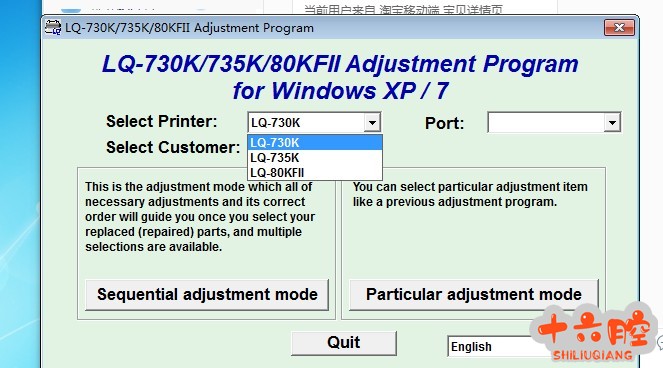663x368 pixels.
Task: Click the particular mode description text
Action: (470, 194)
